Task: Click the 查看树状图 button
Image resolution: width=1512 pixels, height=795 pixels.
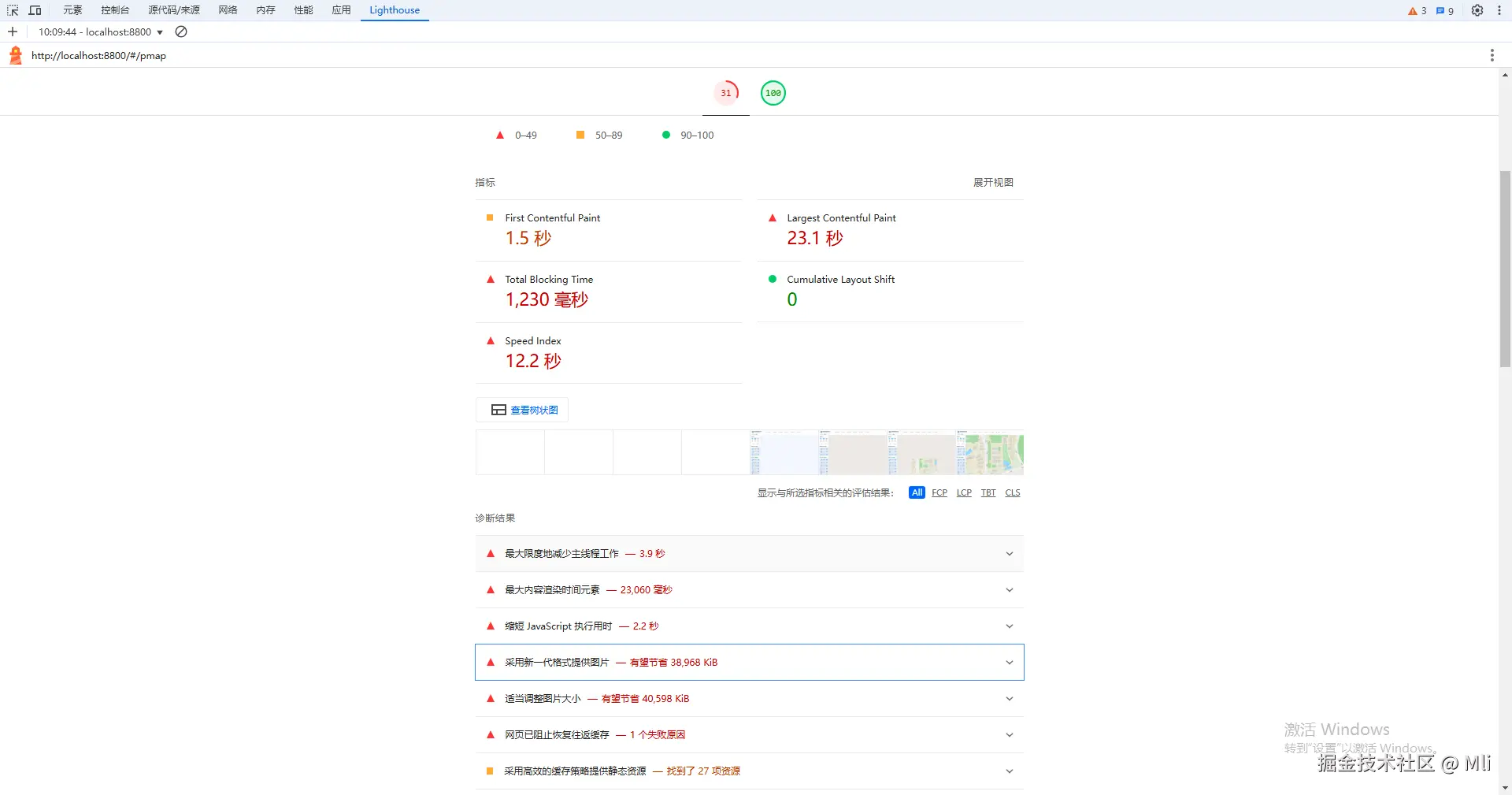Action: click(522, 410)
